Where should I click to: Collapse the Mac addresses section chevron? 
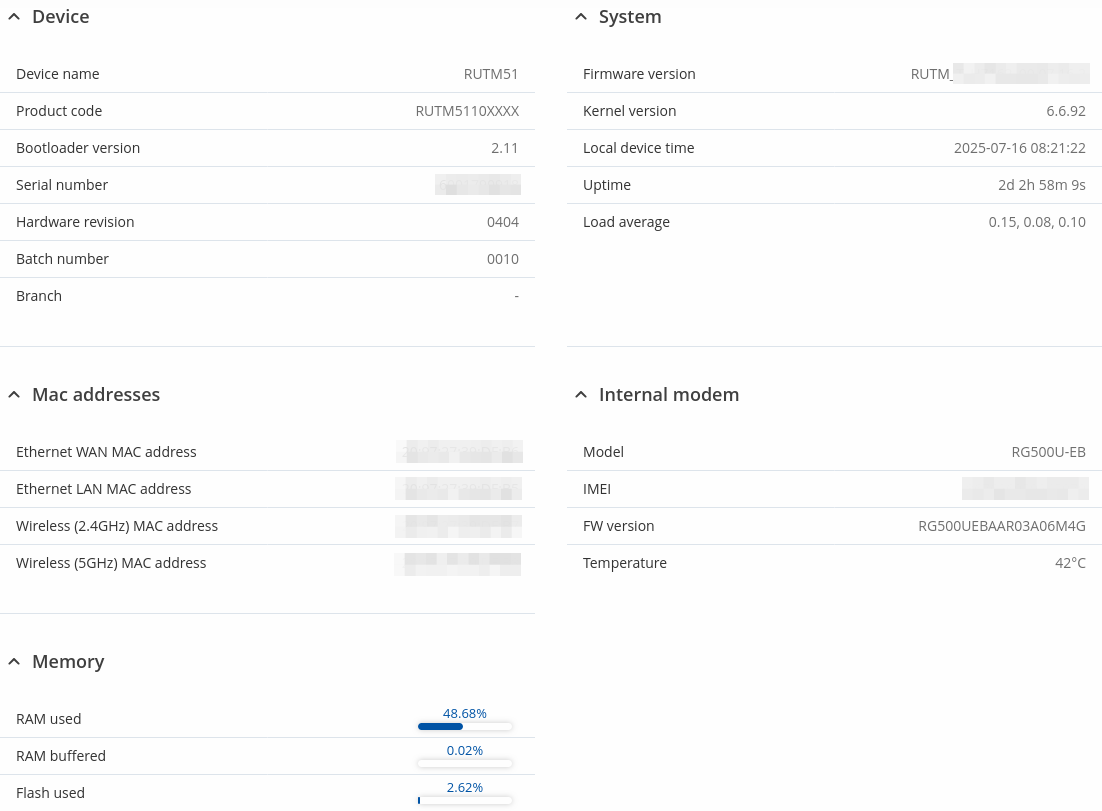(x=14, y=395)
